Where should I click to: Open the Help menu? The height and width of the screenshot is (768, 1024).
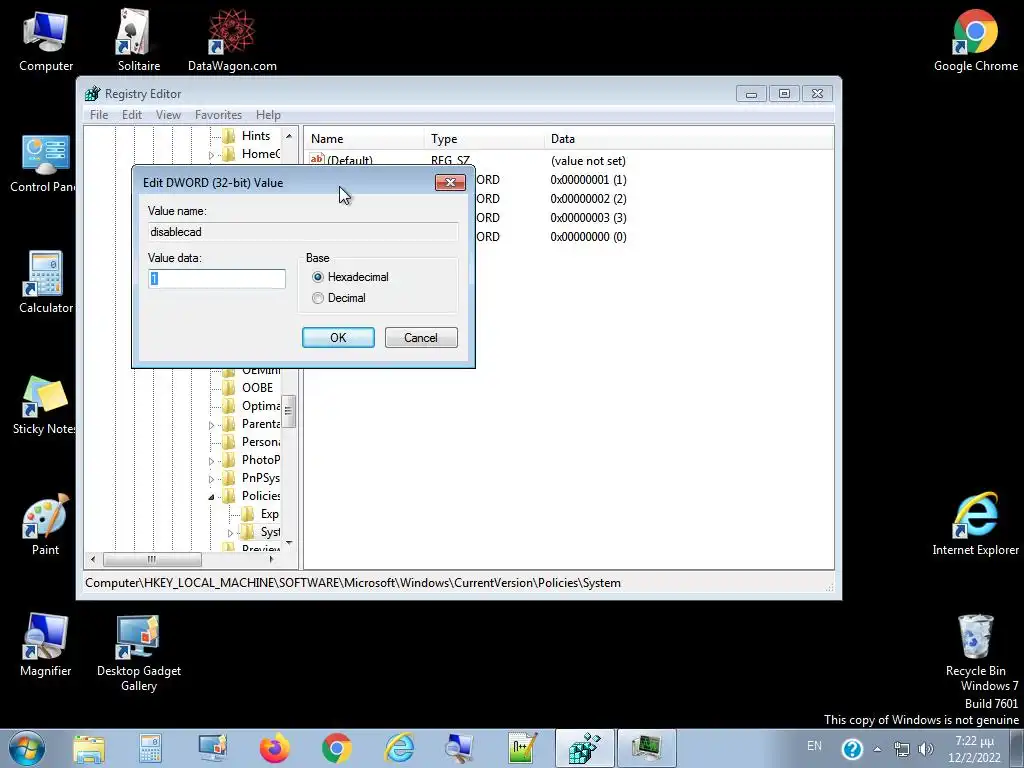click(x=268, y=115)
